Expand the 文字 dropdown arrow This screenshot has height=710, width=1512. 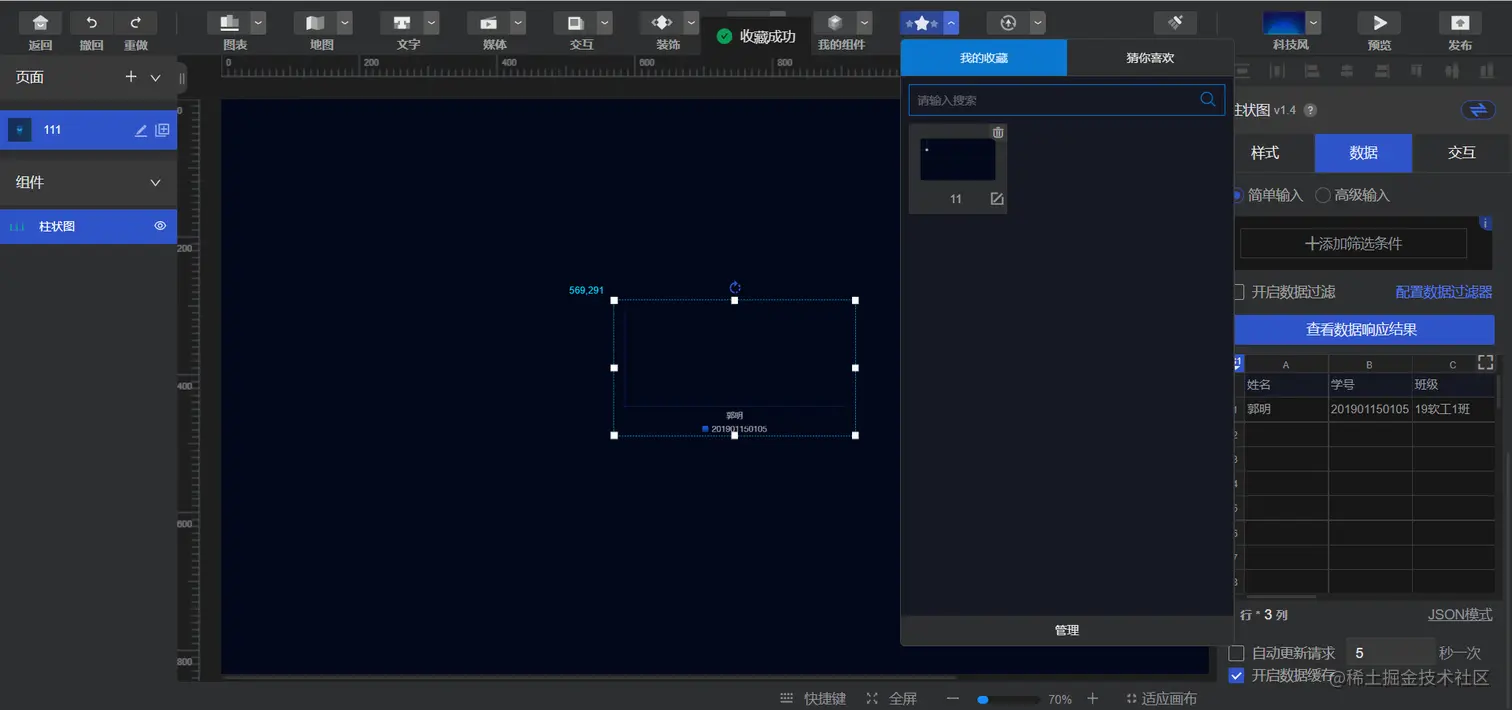click(431, 23)
